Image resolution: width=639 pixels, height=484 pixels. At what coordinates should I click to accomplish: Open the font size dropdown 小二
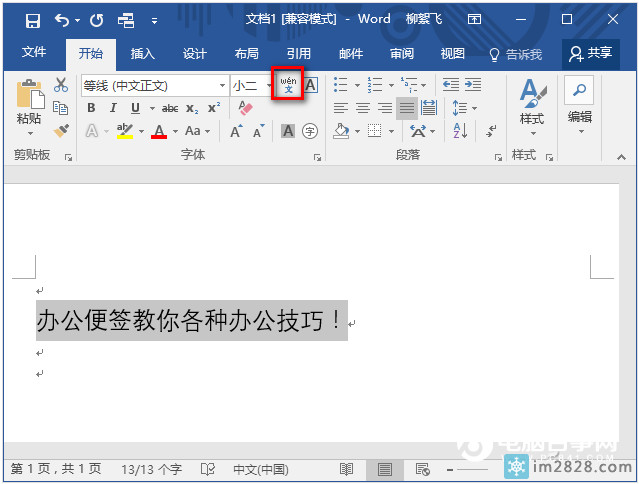click(x=268, y=86)
